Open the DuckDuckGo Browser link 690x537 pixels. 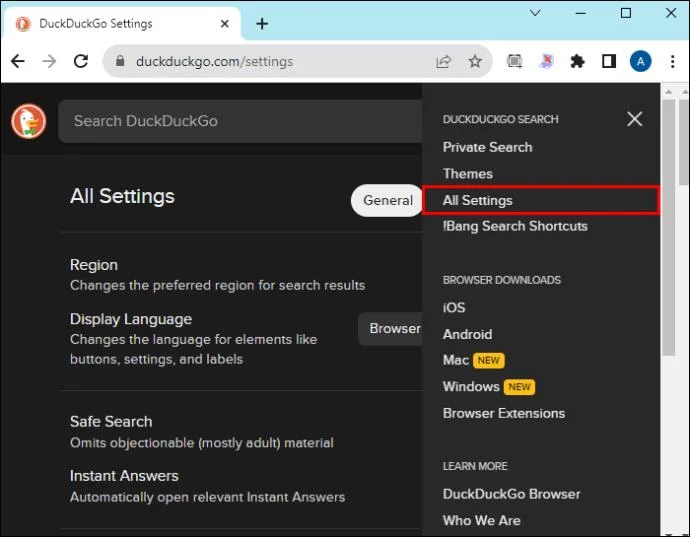click(x=511, y=494)
